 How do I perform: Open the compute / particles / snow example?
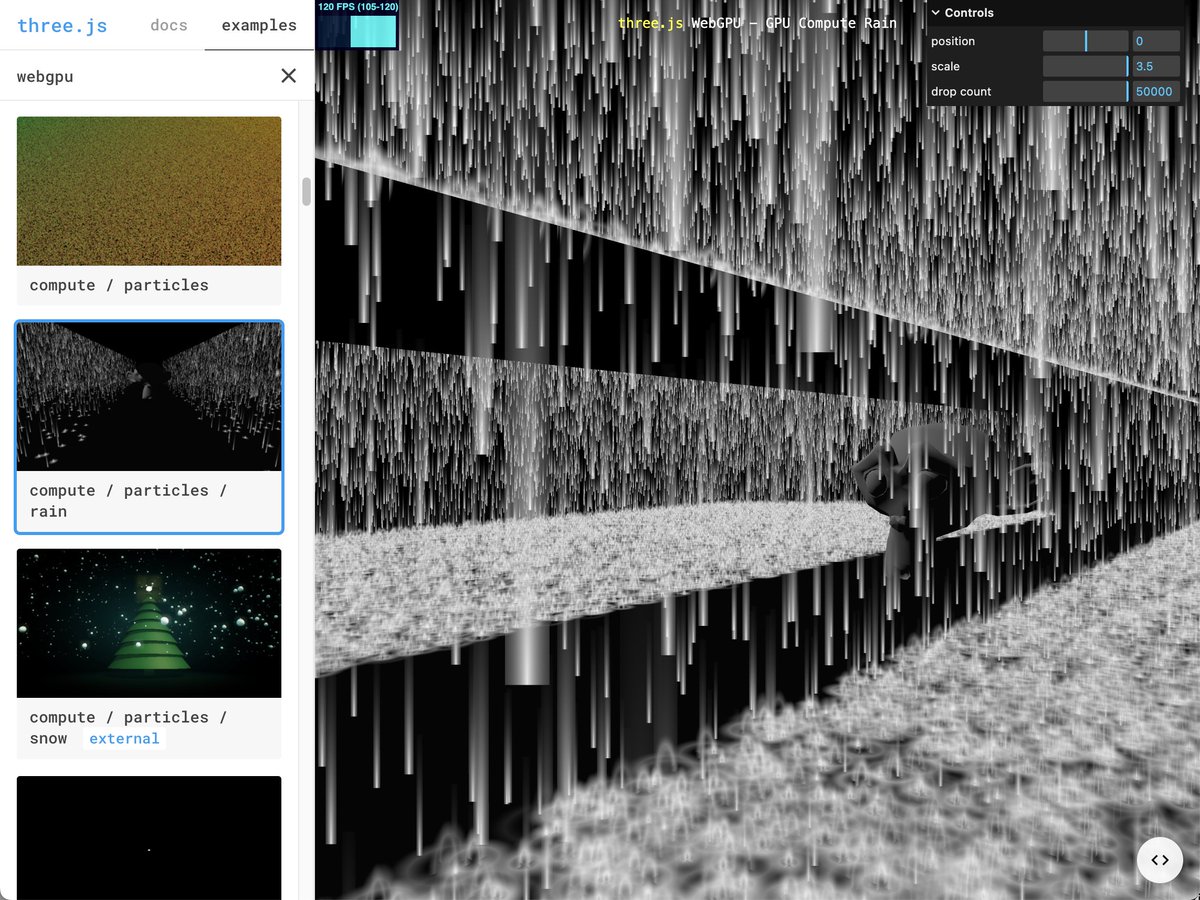coord(148,622)
